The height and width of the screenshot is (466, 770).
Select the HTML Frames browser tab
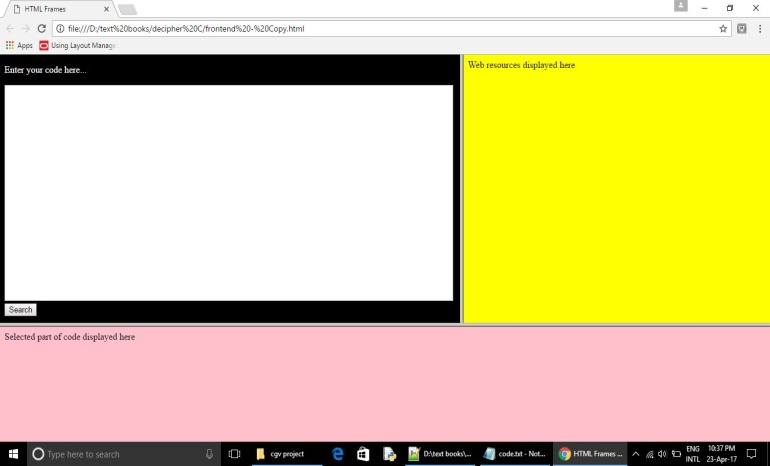point(55,9)
